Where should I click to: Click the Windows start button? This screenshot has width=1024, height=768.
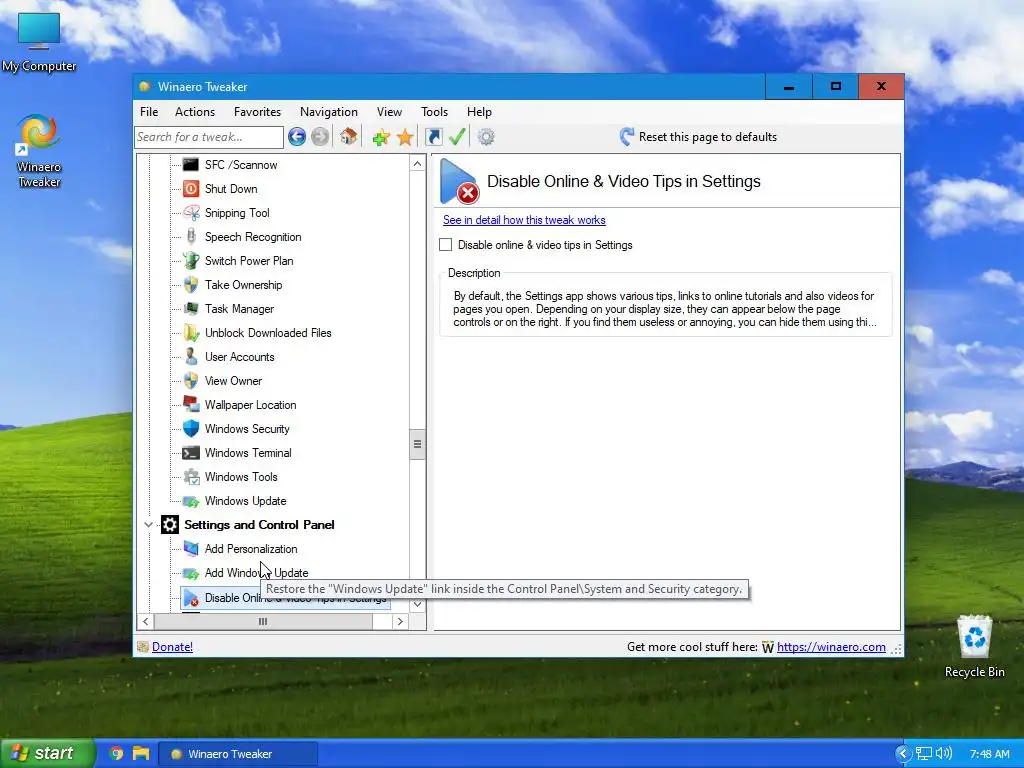click(x=48, y=753)
